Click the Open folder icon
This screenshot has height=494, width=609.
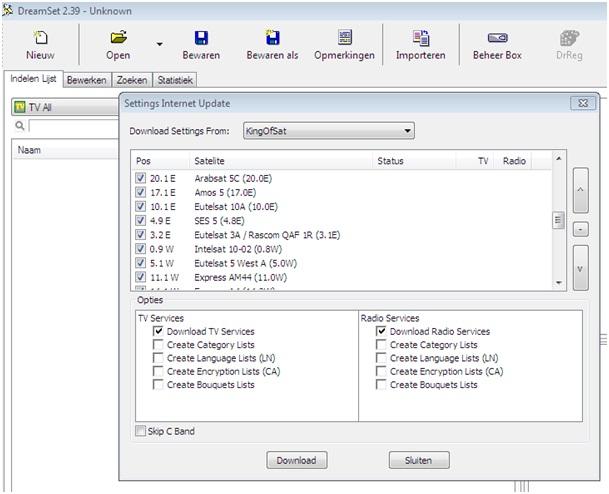pyautogui.click(x=118, y=38)
